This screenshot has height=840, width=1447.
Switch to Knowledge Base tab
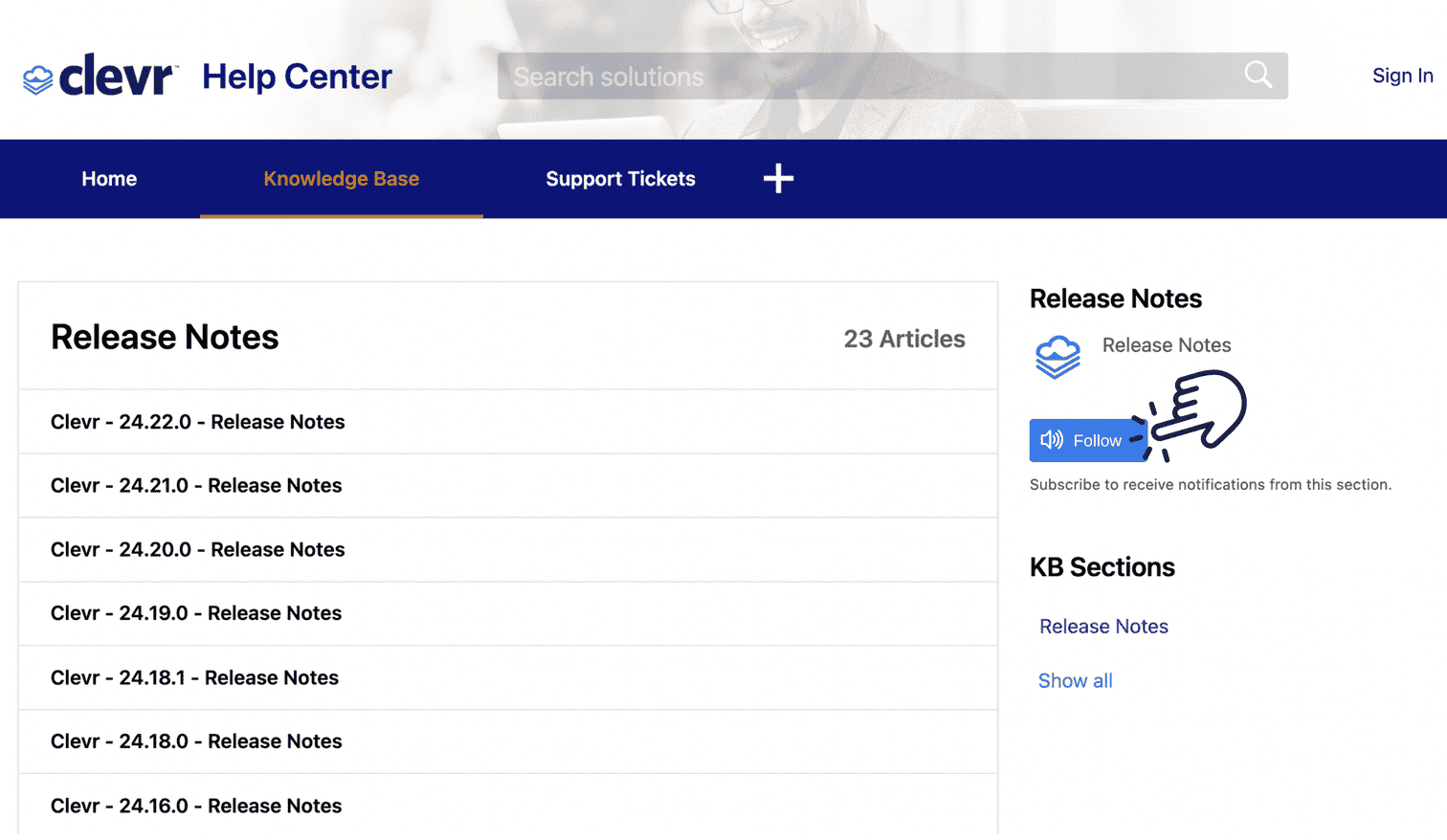pyautogui.click(x=342, y=179)
